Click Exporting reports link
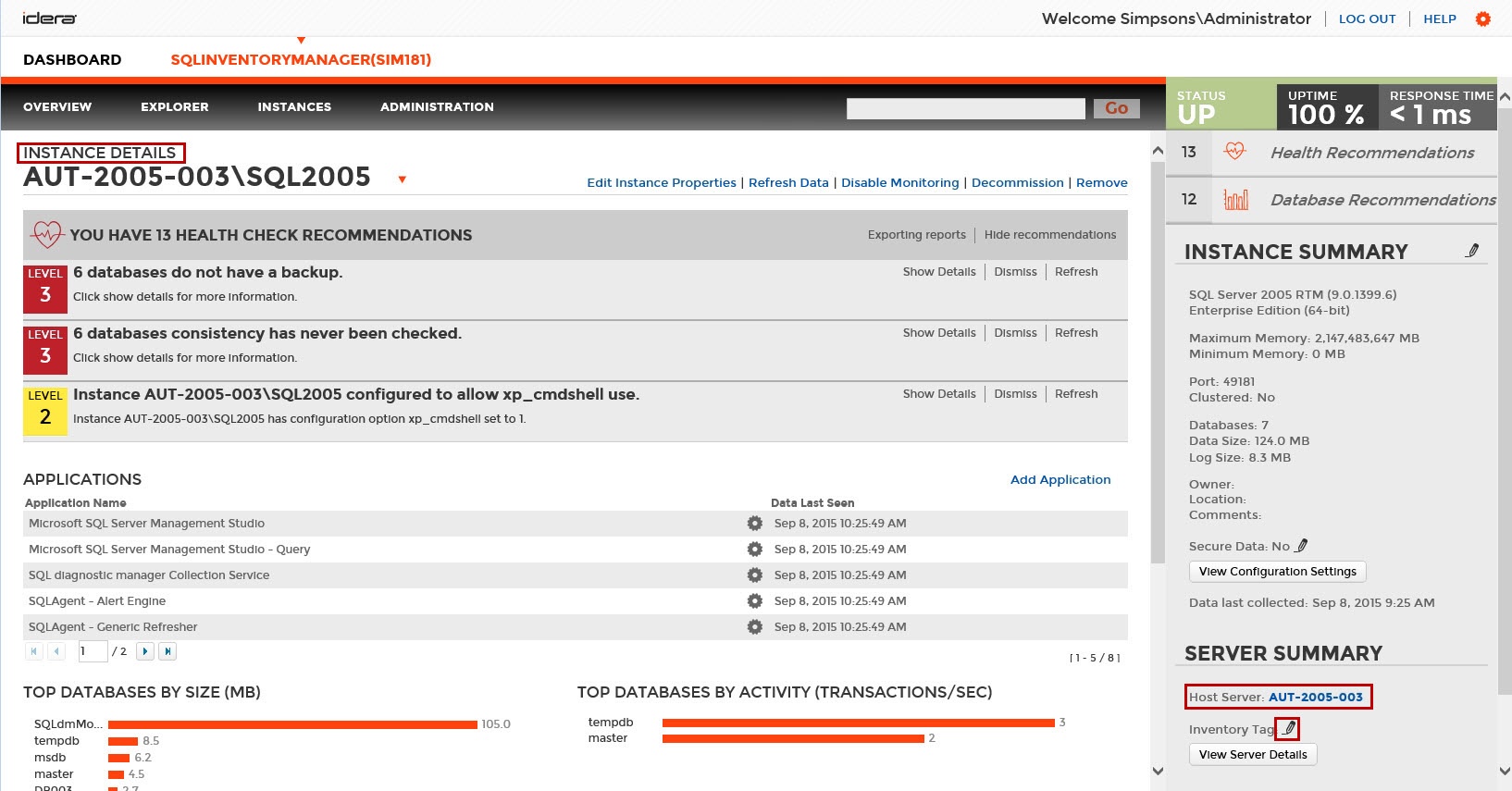The height and width of the screenshot is (791, 1512). (917, 235)
